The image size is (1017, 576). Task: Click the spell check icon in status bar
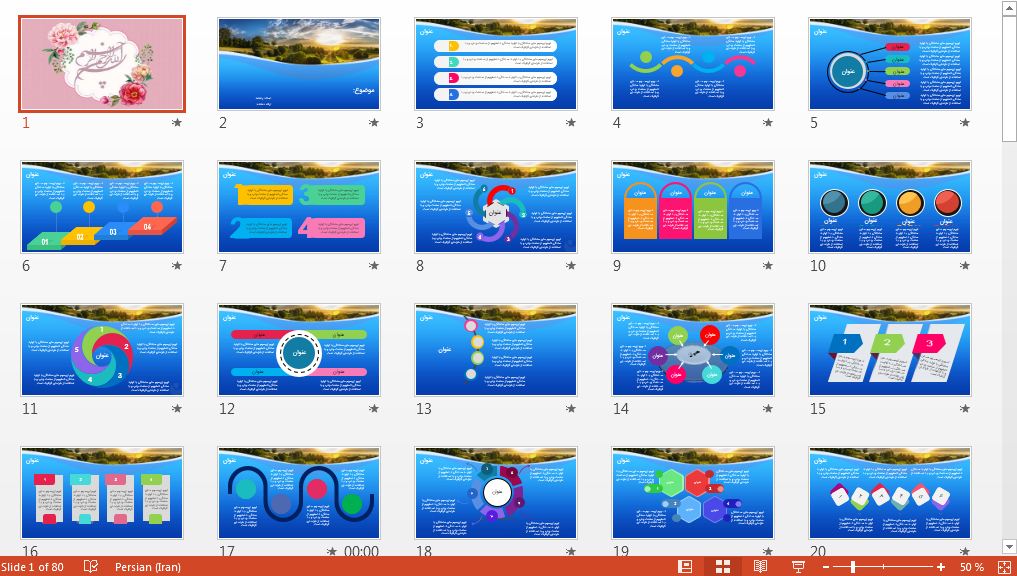point(91,567)
